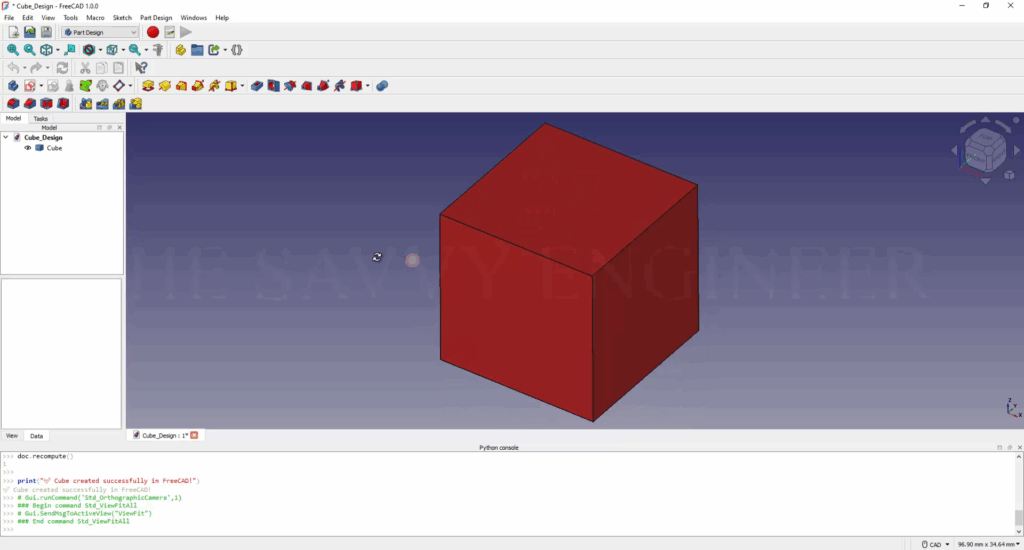Click the Boolean operation icon
Screen dimensions: 1024x550
click(x=382, y=86)
